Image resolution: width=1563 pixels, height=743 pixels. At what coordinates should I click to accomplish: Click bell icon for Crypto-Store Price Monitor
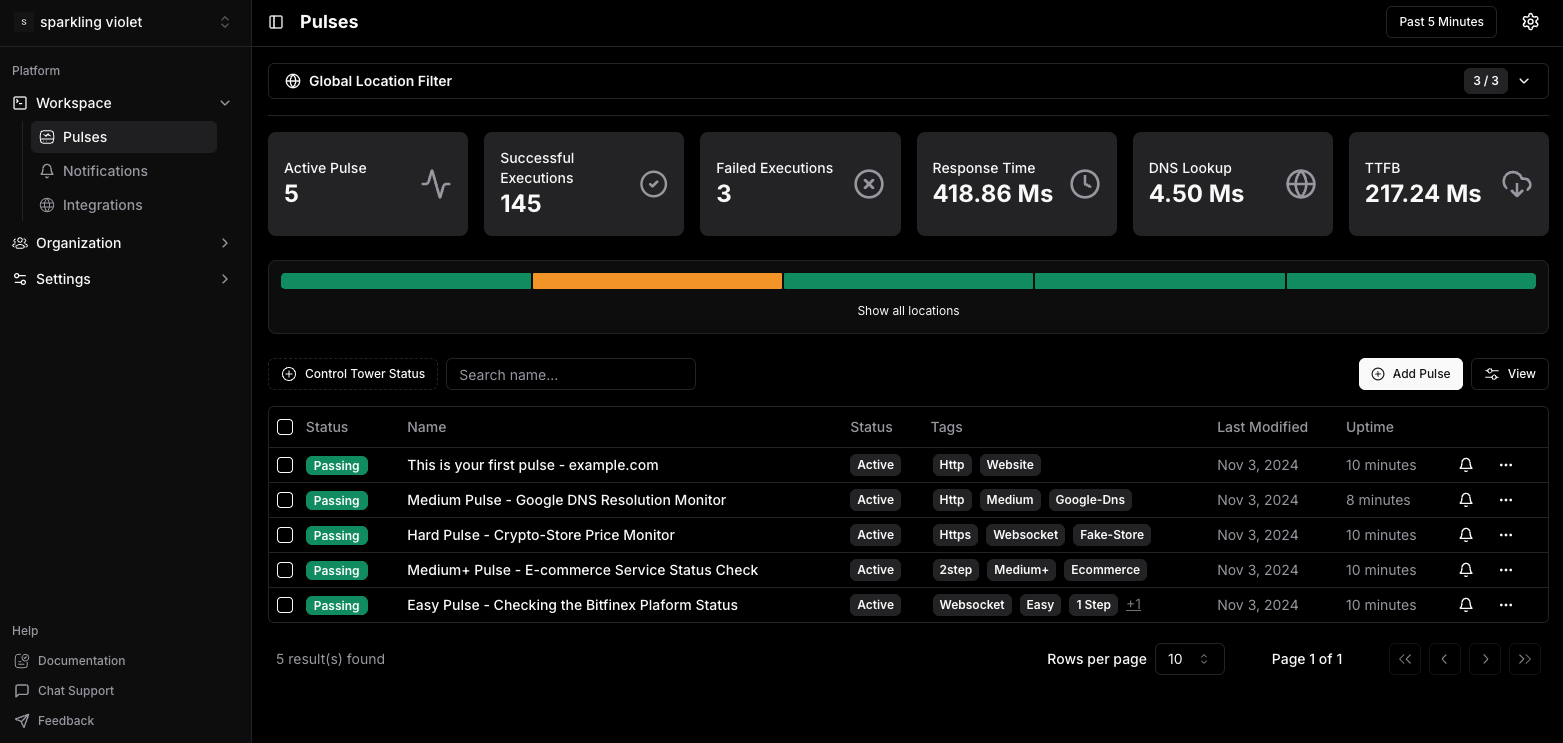click(x=1466, y=535)
